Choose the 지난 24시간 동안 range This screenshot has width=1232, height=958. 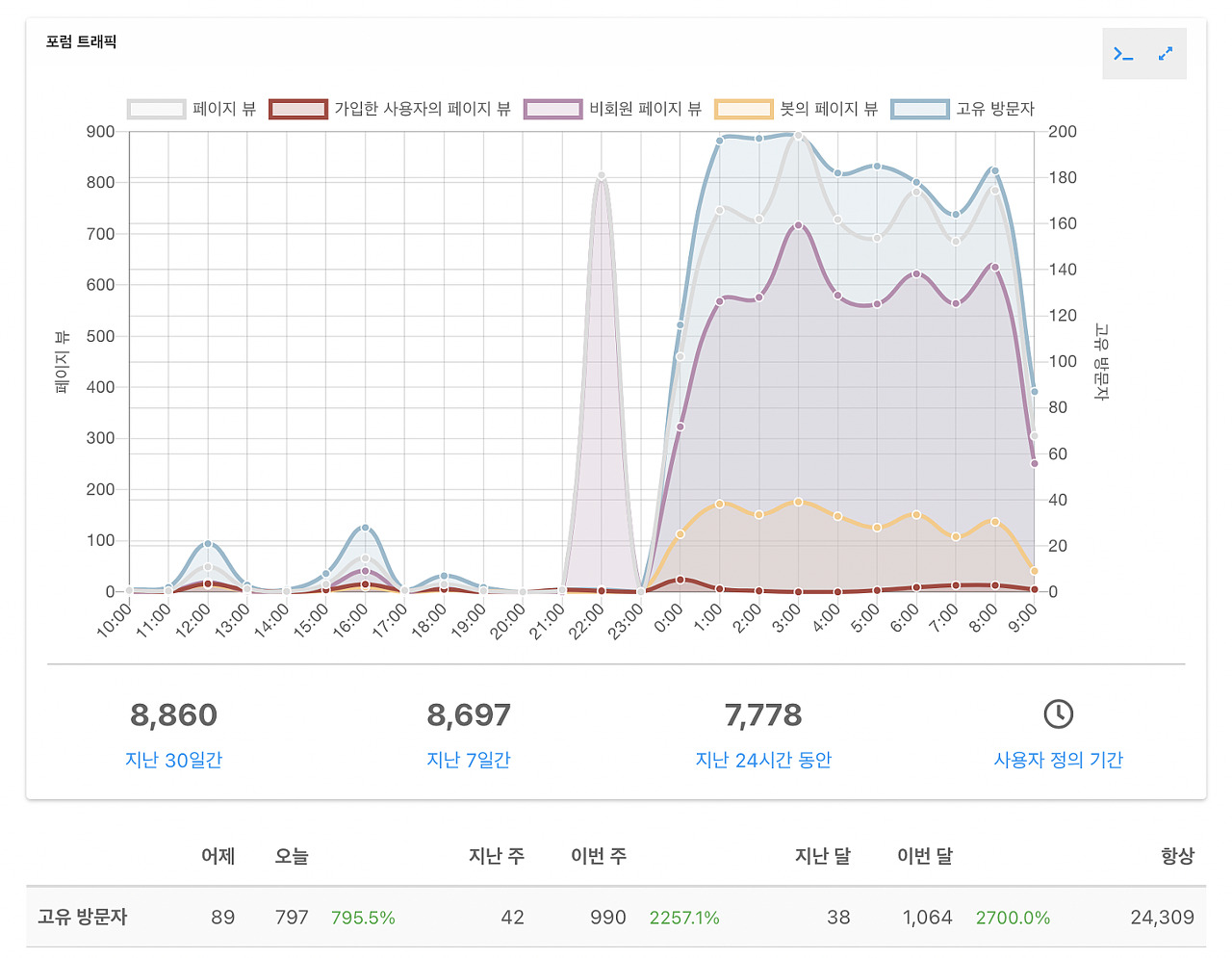point(763,761)
